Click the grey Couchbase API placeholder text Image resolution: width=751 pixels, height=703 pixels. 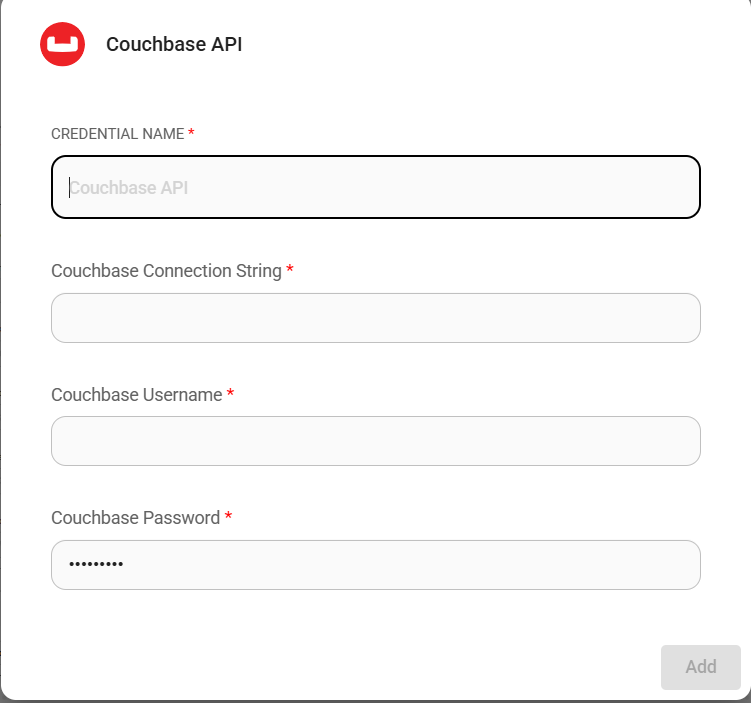click(x=129, y=187)
